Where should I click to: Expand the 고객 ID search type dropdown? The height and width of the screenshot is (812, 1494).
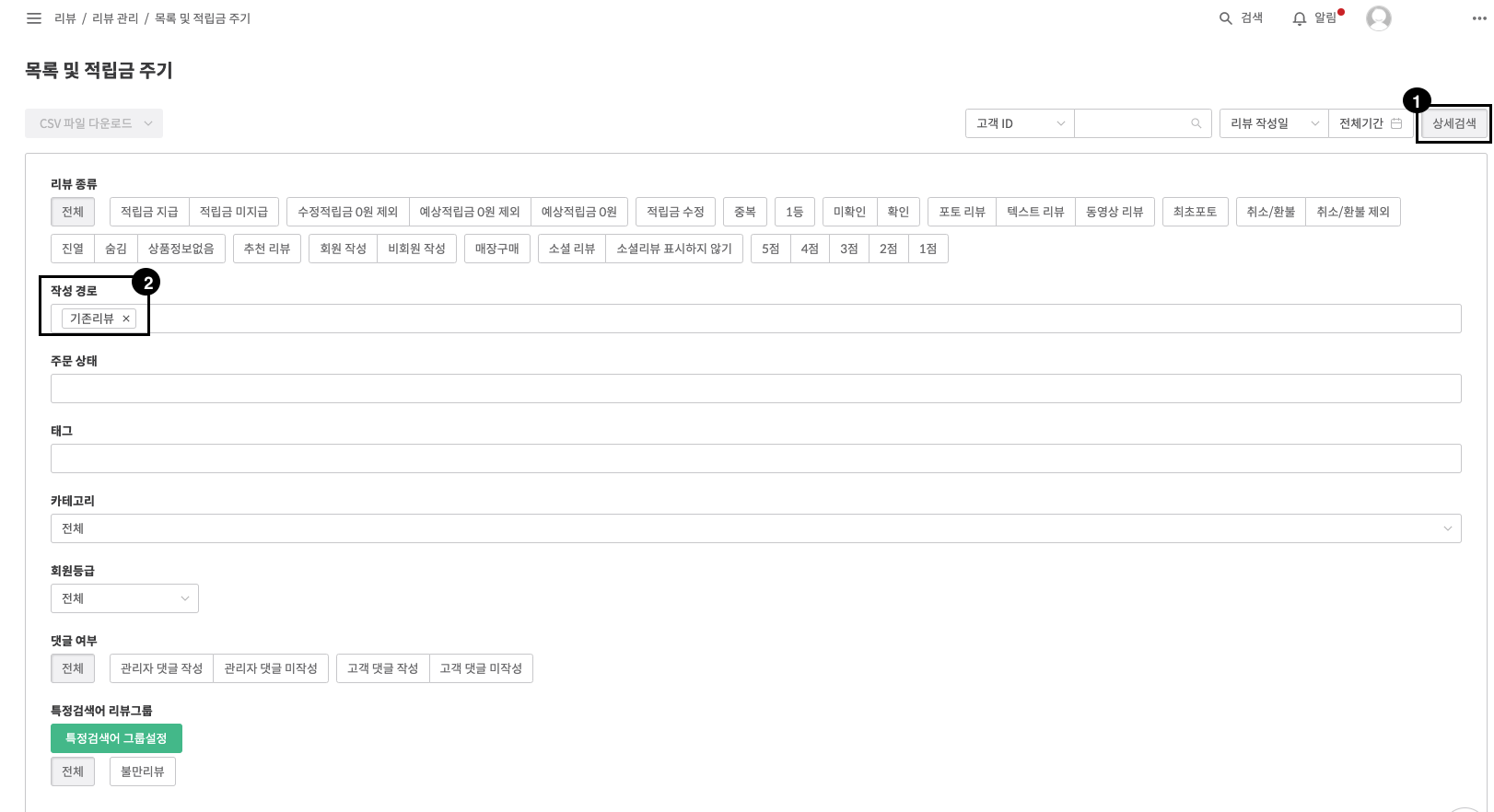tap(1019, 123)
